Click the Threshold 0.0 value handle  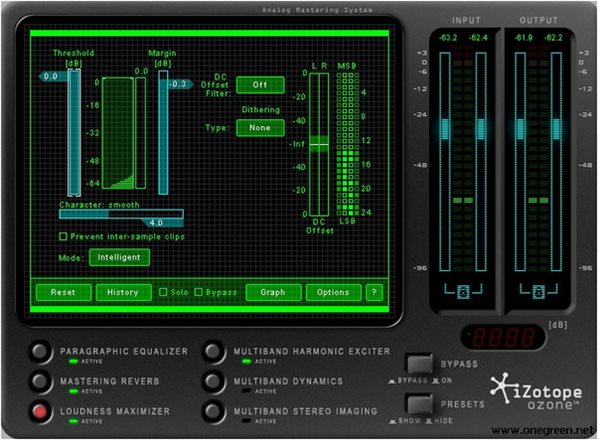[x=54, y=77]
